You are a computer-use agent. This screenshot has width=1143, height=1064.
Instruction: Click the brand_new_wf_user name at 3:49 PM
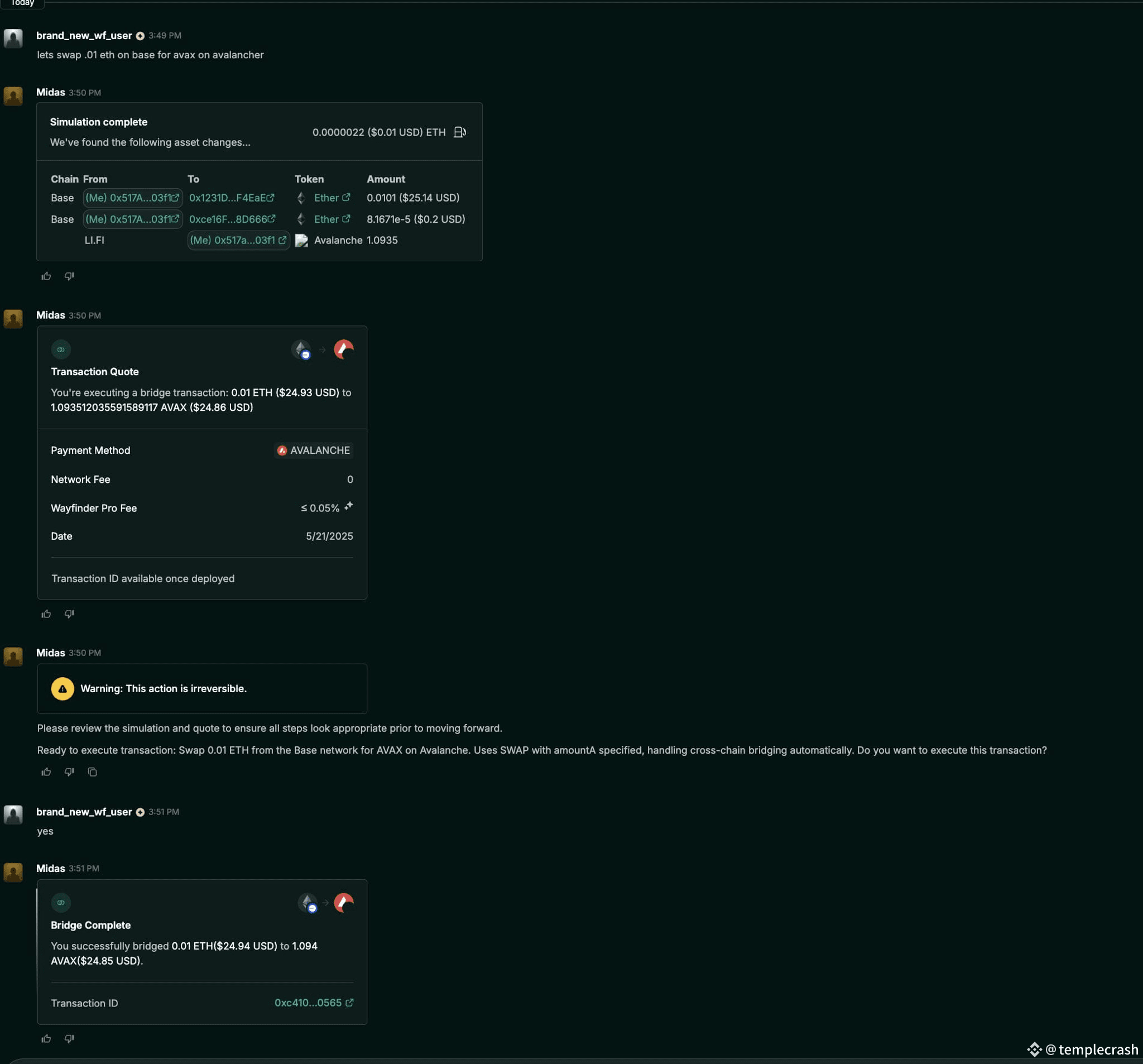[x=84, y=36]
